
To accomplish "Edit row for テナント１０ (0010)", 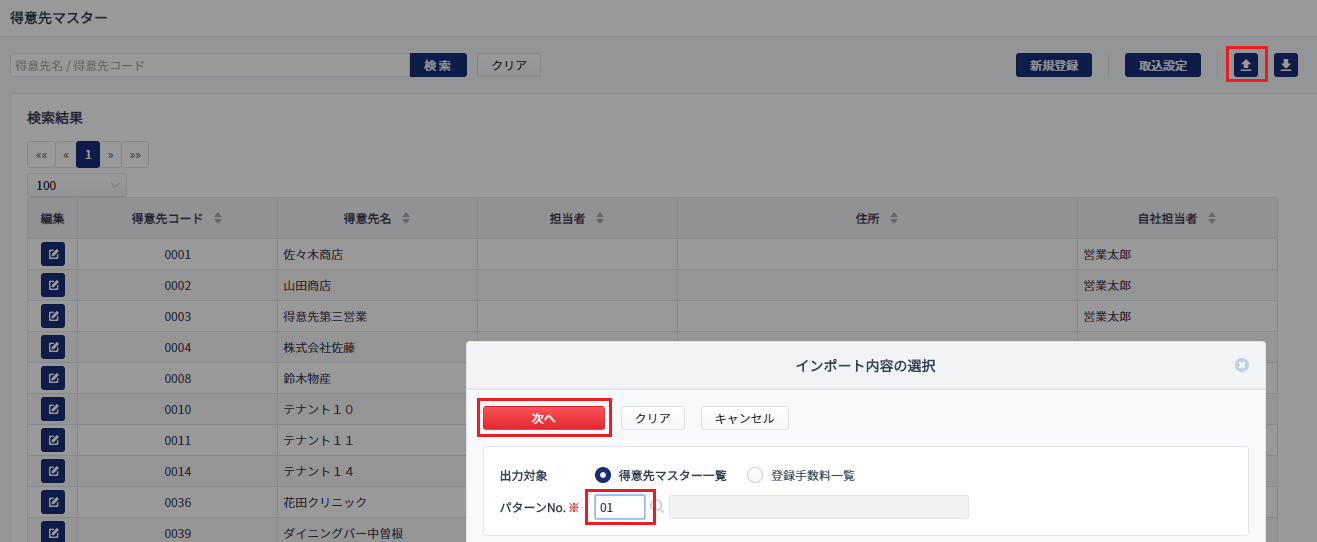I will click(53, 409).
